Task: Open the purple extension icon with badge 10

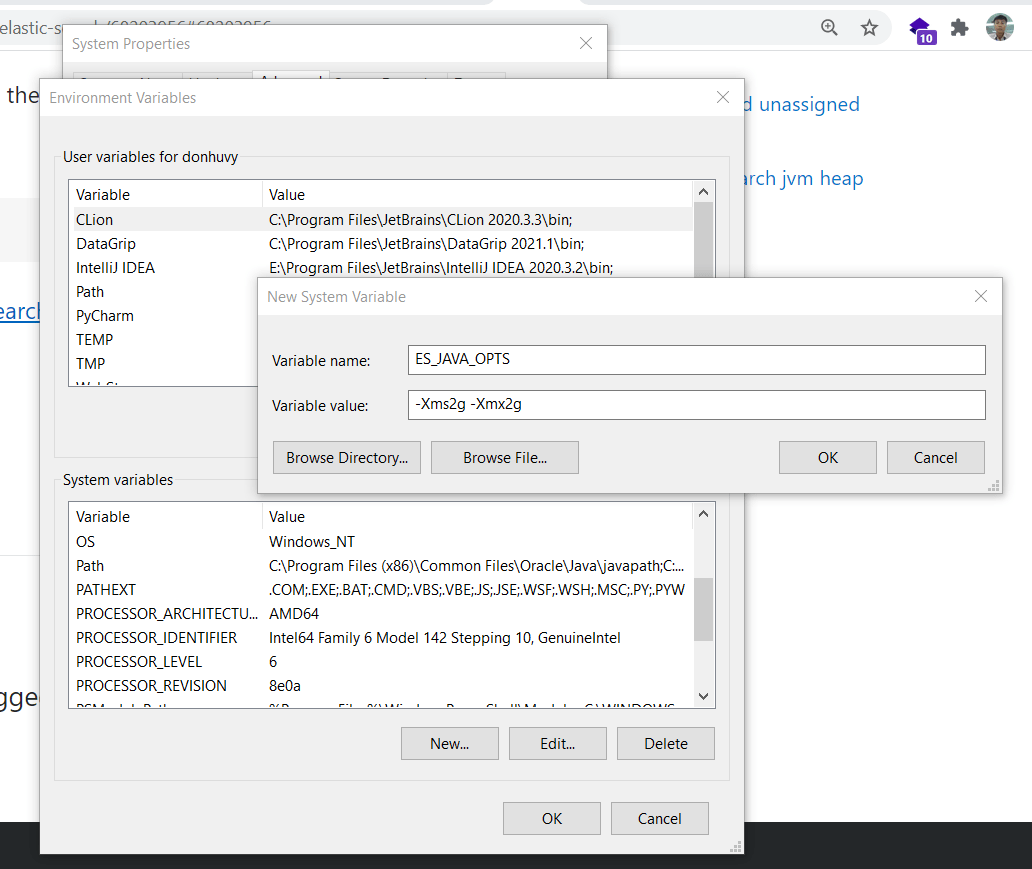Action: click(x=920, y=28)
